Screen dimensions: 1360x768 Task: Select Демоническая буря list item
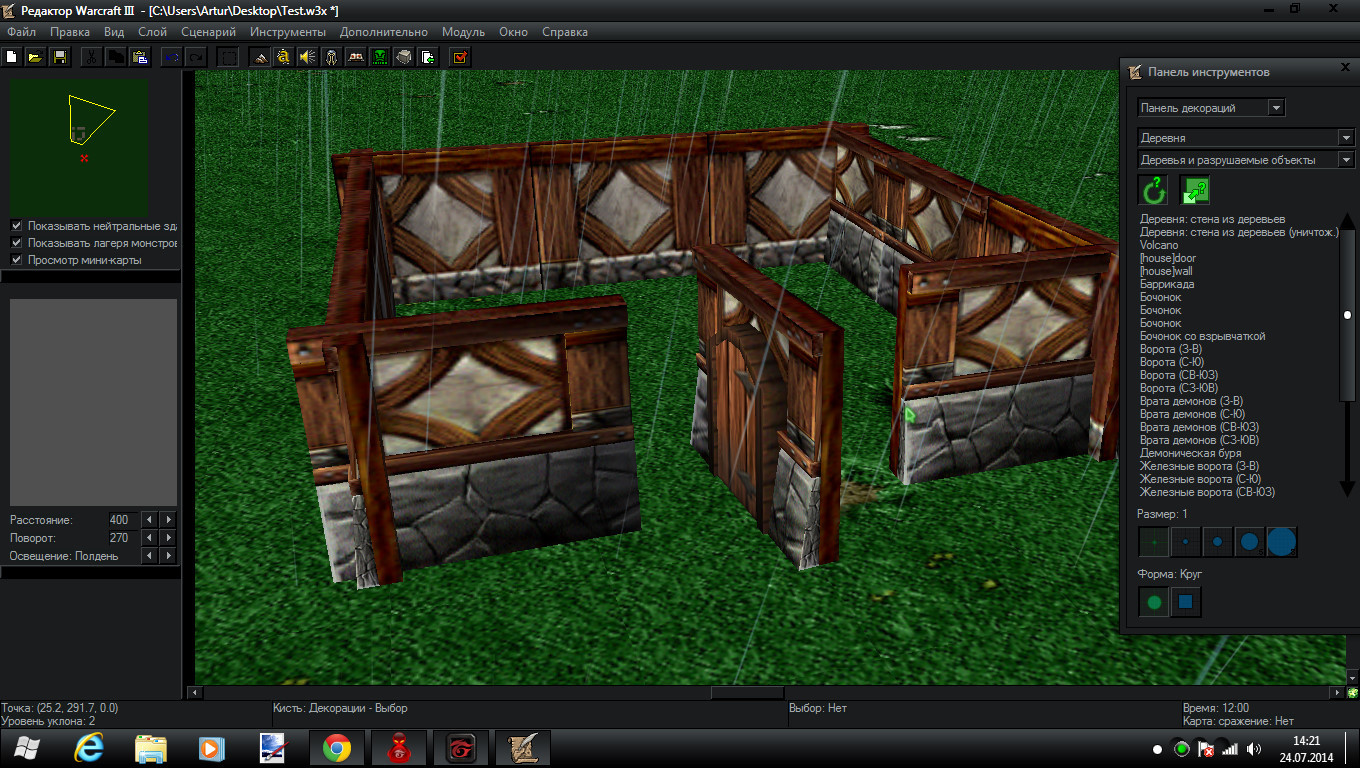(x=1191, y=453)
